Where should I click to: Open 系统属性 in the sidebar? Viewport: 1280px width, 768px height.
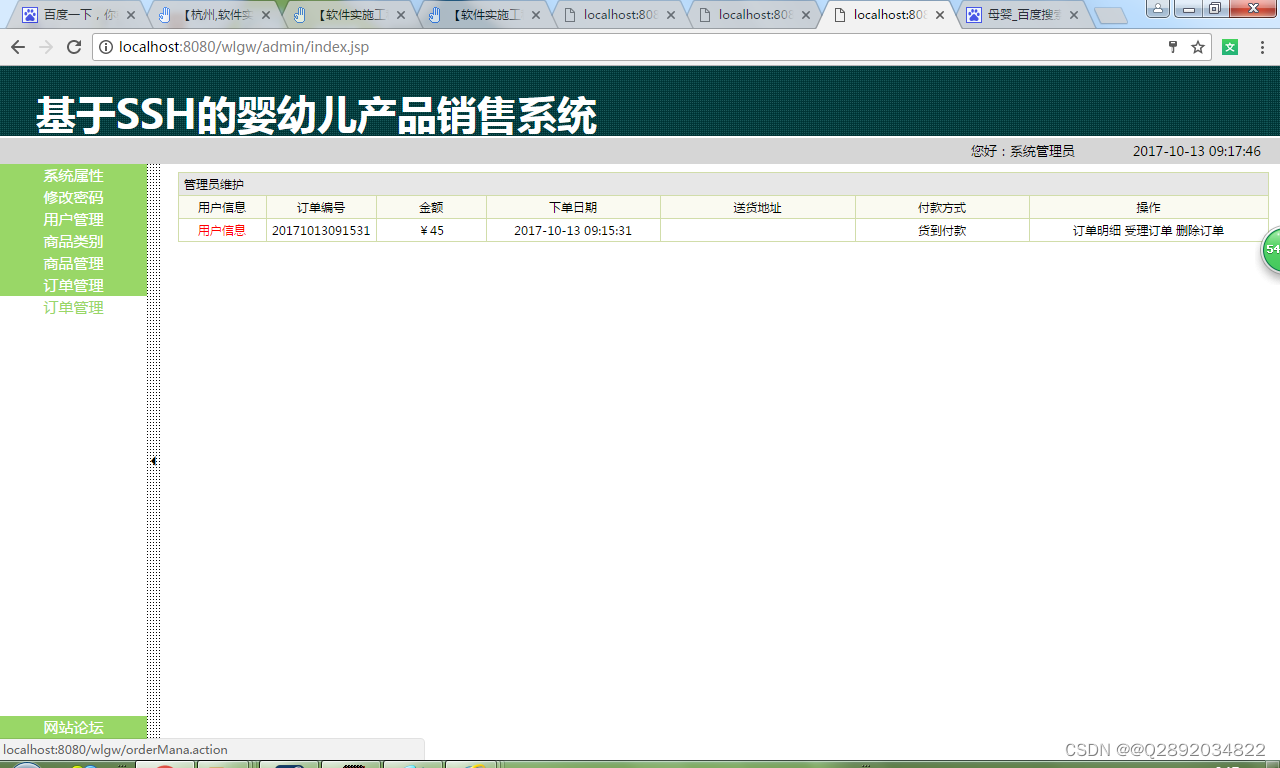(73, 175)
